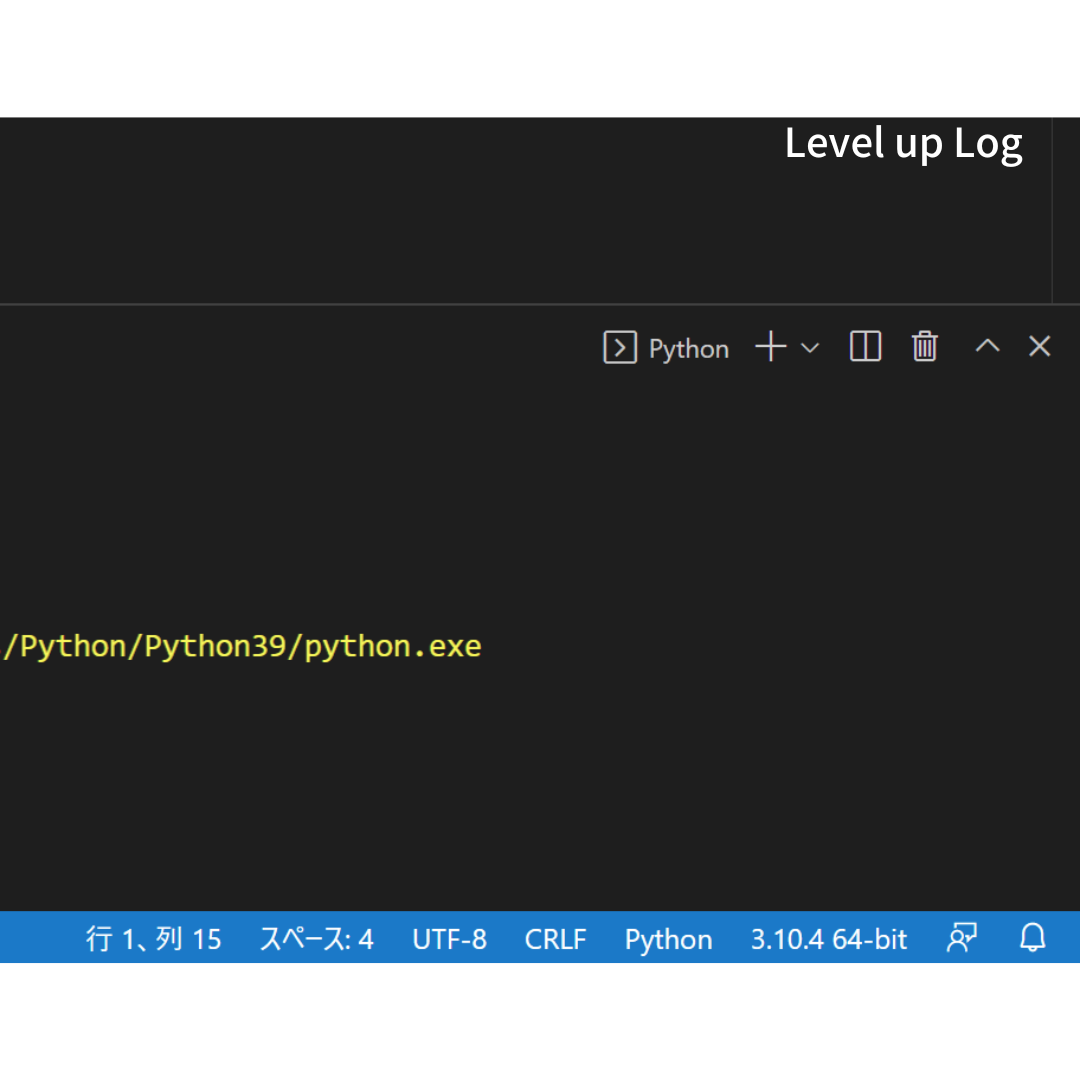Click the python.exe path in the terminal
This screenshot has height=1080, width=1080.
[x=240, y=646]
